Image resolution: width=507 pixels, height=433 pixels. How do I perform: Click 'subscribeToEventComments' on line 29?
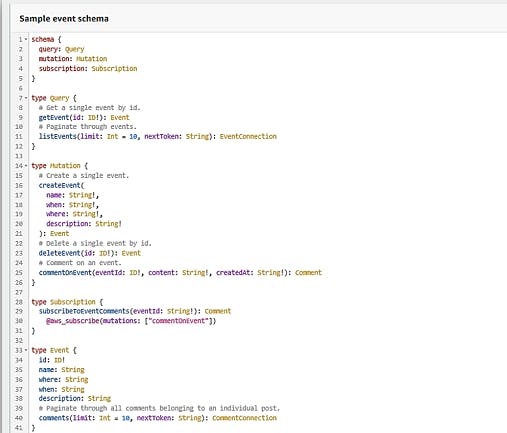click(84, 311)
